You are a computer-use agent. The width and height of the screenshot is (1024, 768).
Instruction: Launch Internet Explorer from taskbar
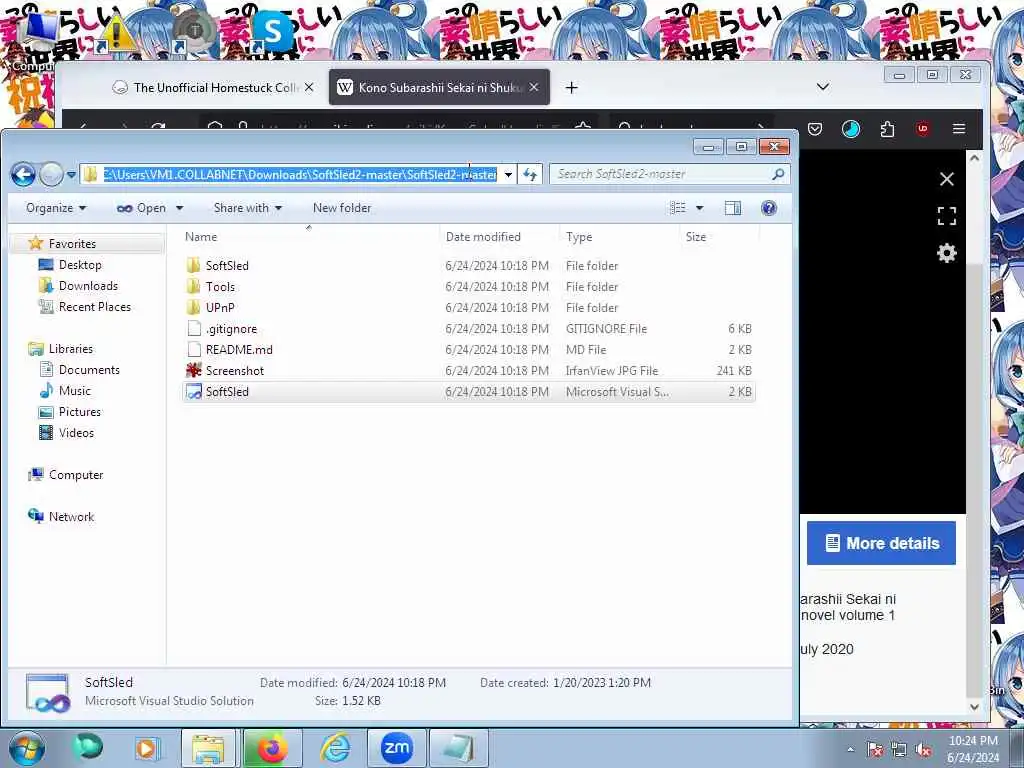click(x=336, y=748)
